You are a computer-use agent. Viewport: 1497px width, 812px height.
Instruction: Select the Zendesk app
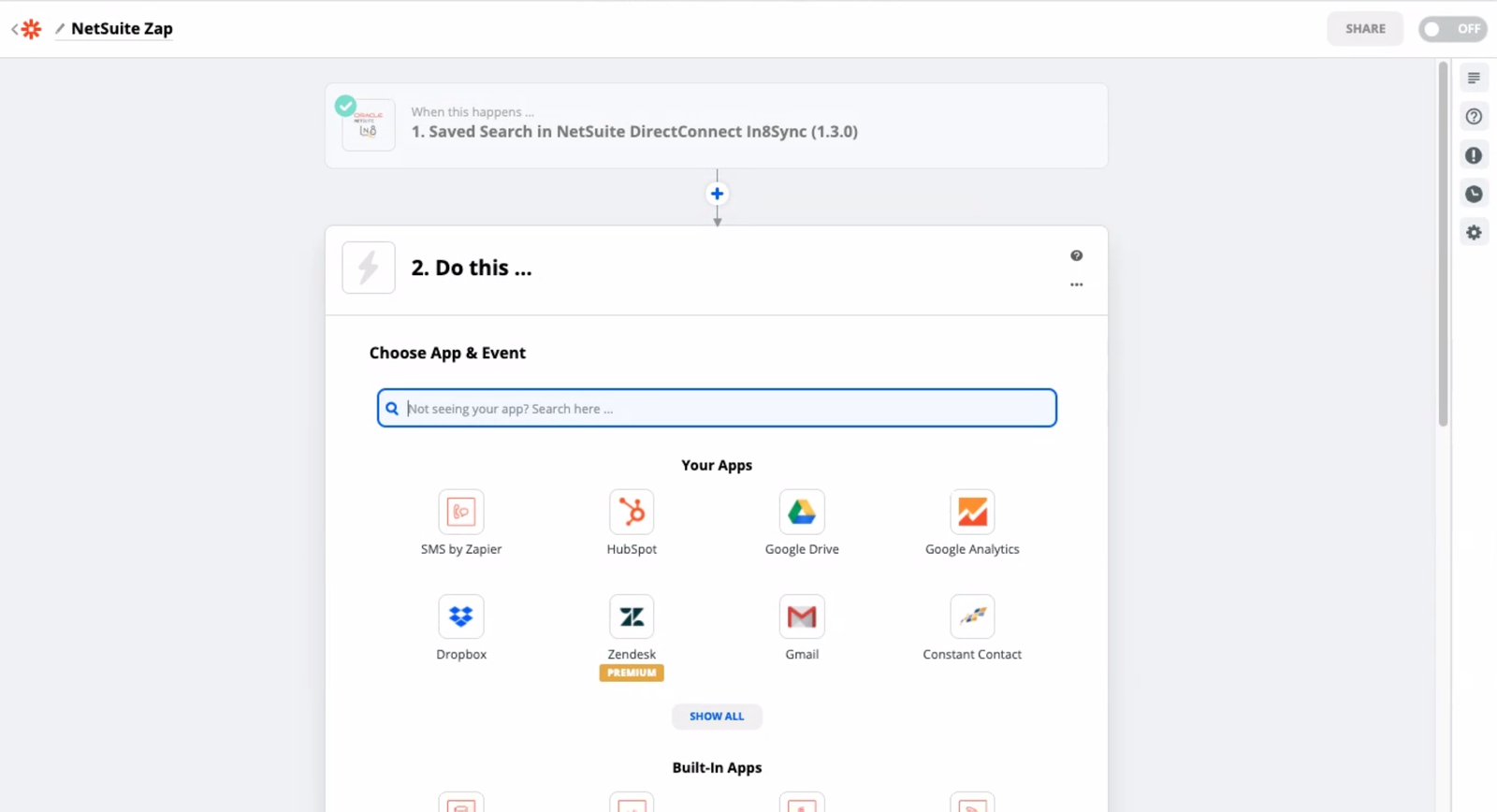(632, 628)
